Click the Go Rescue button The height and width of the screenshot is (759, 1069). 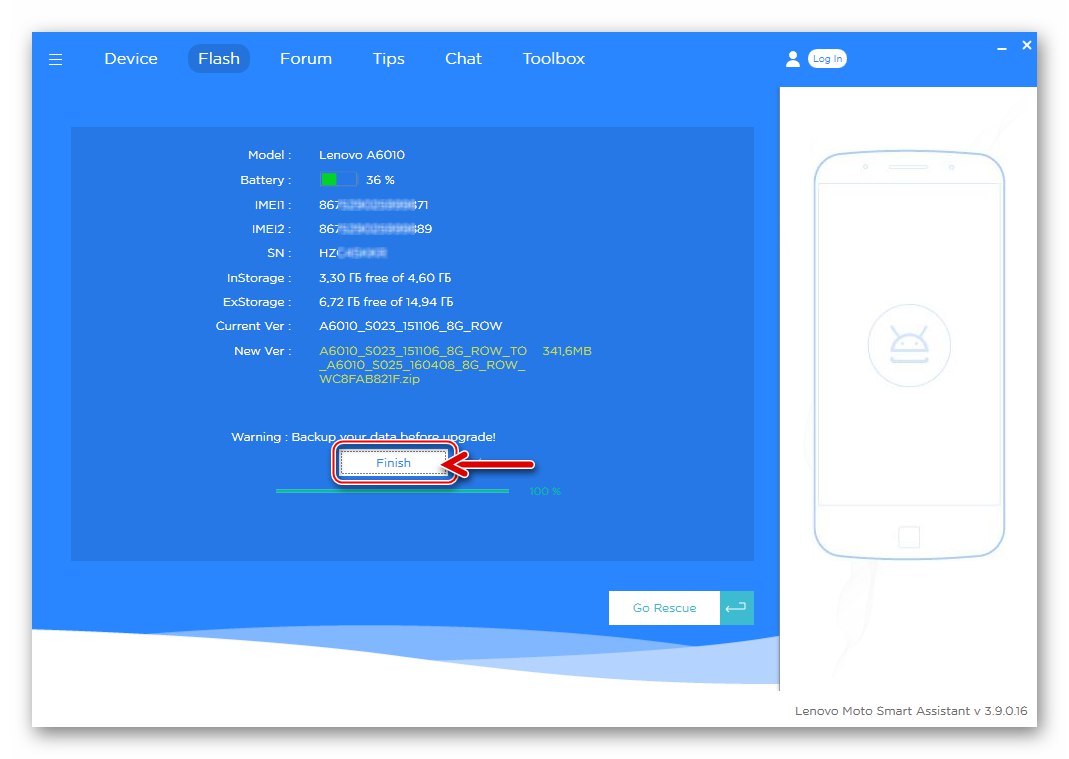tap(664, 608)
